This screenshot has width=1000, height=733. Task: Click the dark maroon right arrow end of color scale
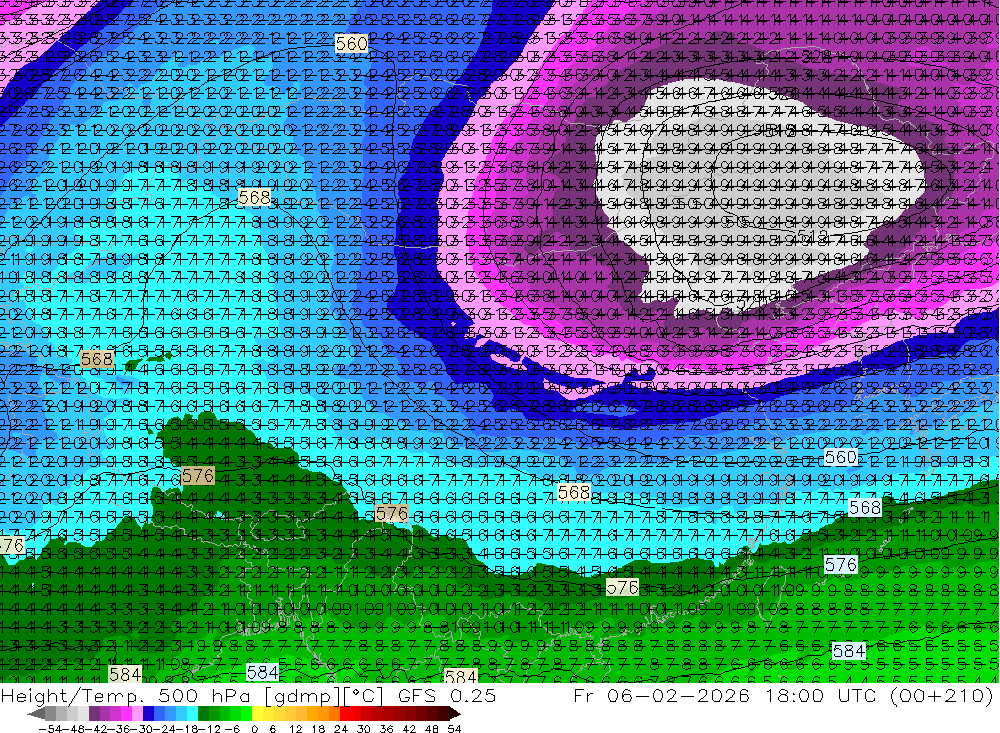(x=455, y=714)
